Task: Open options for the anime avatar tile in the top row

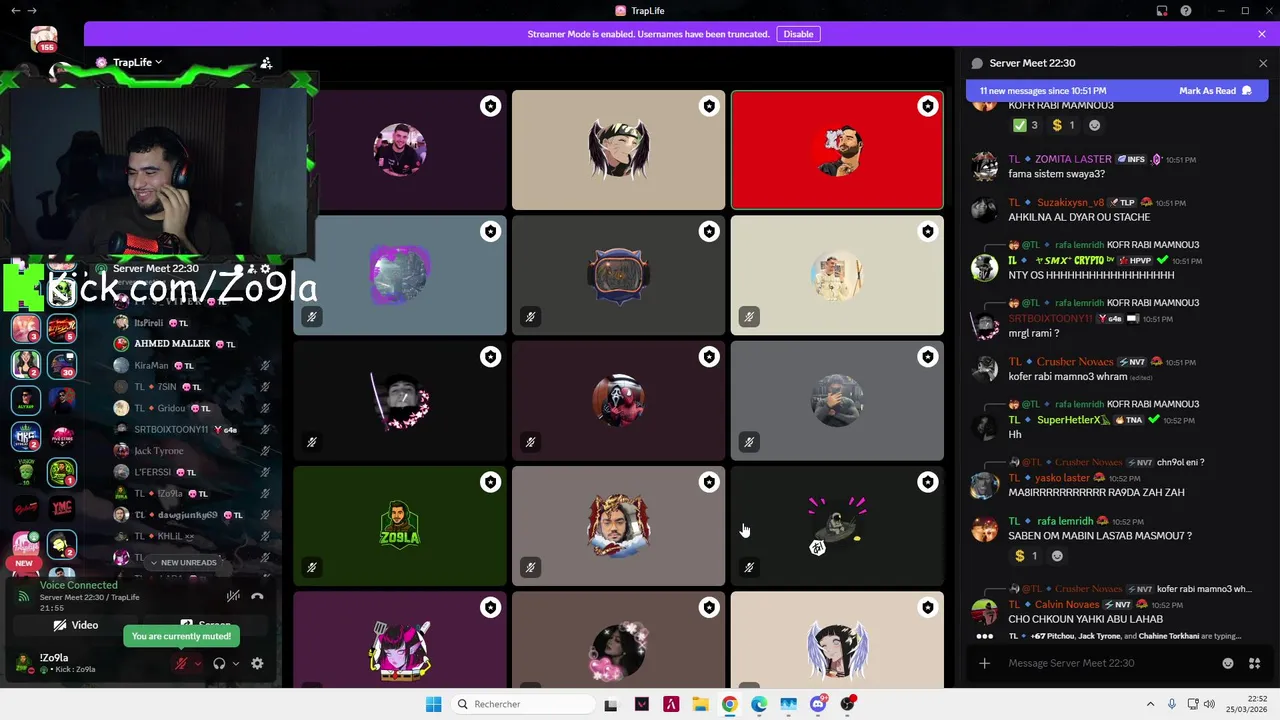Action: tap(709, 106)
